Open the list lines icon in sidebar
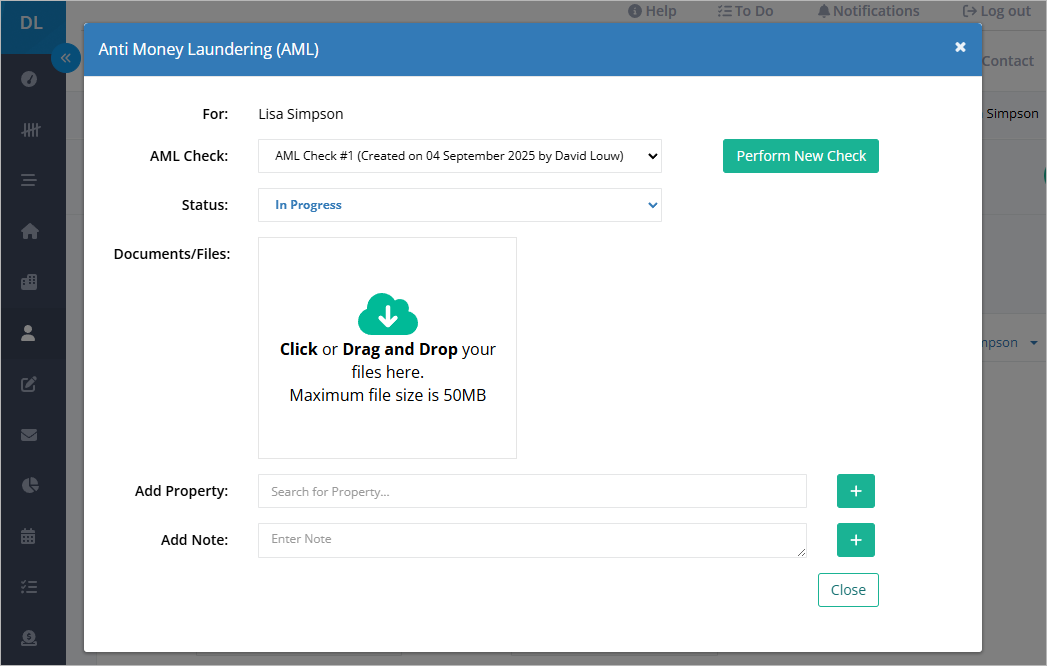The image size is (1047, 666). pos(29,180)
